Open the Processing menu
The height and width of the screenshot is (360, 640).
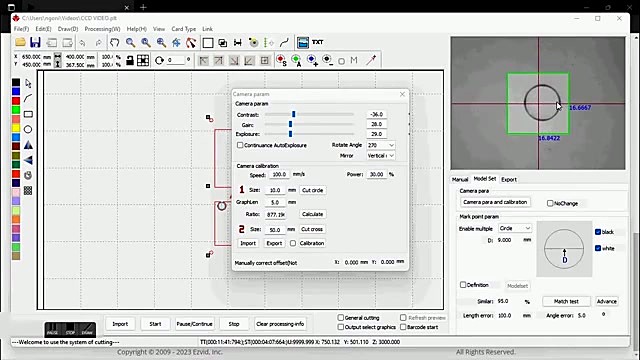(102, 29)
